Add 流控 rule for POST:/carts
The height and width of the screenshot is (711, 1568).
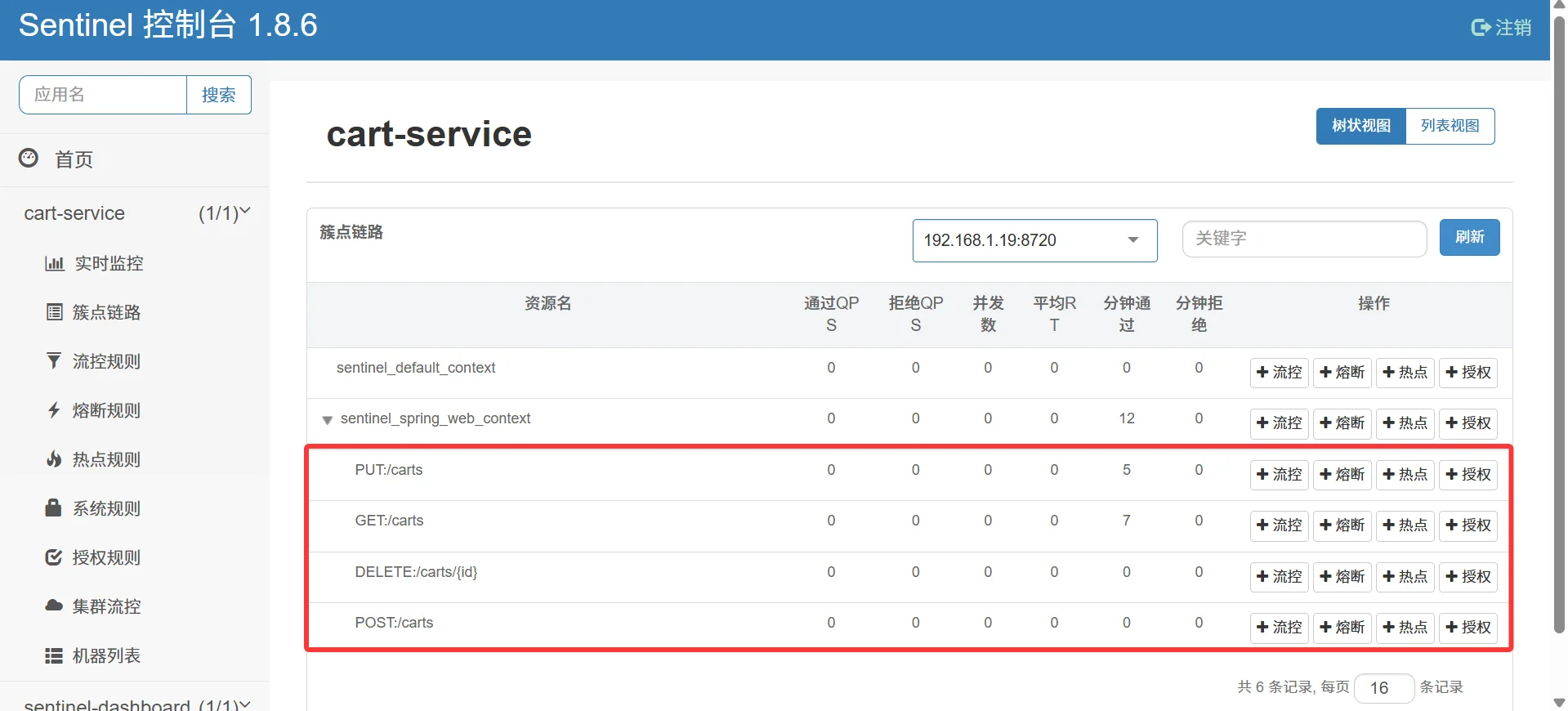coord(1280,628)
